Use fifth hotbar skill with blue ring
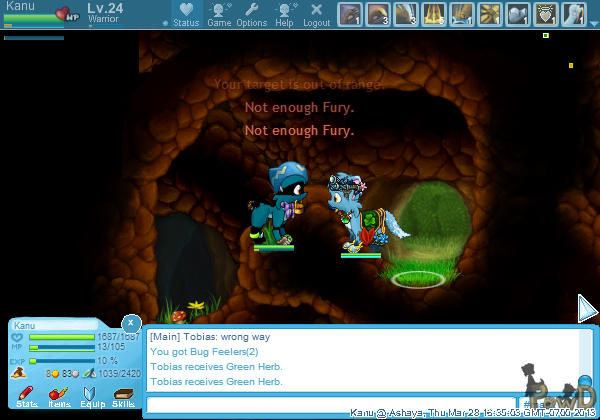The height and width of the screenshot is (420, 600). coord(461,14)
